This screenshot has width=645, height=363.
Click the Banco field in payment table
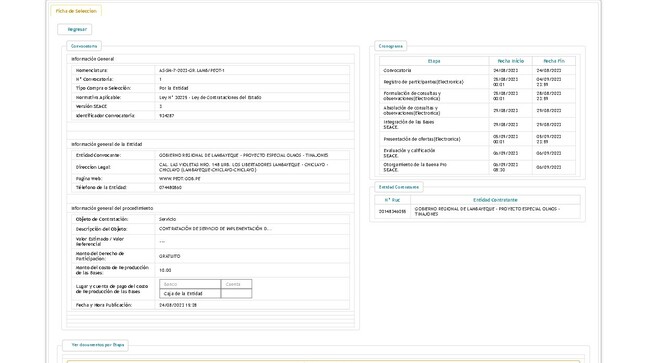click(190, 284)
